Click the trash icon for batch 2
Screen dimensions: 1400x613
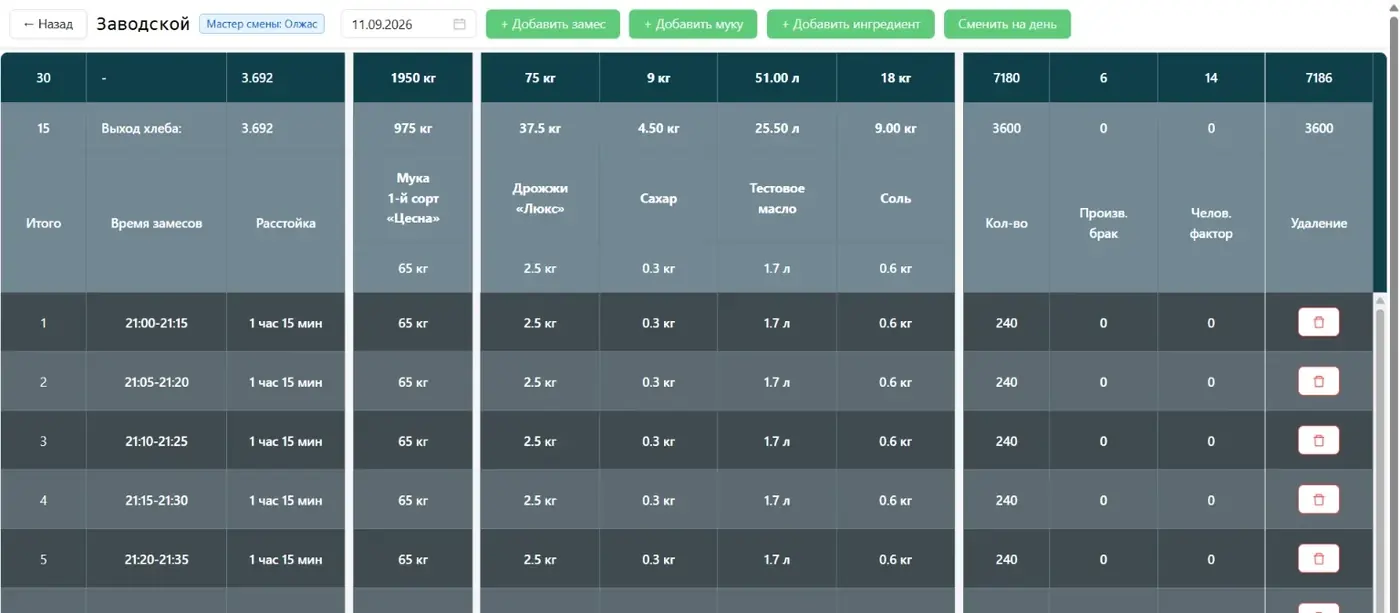(x=1318, y=381)
